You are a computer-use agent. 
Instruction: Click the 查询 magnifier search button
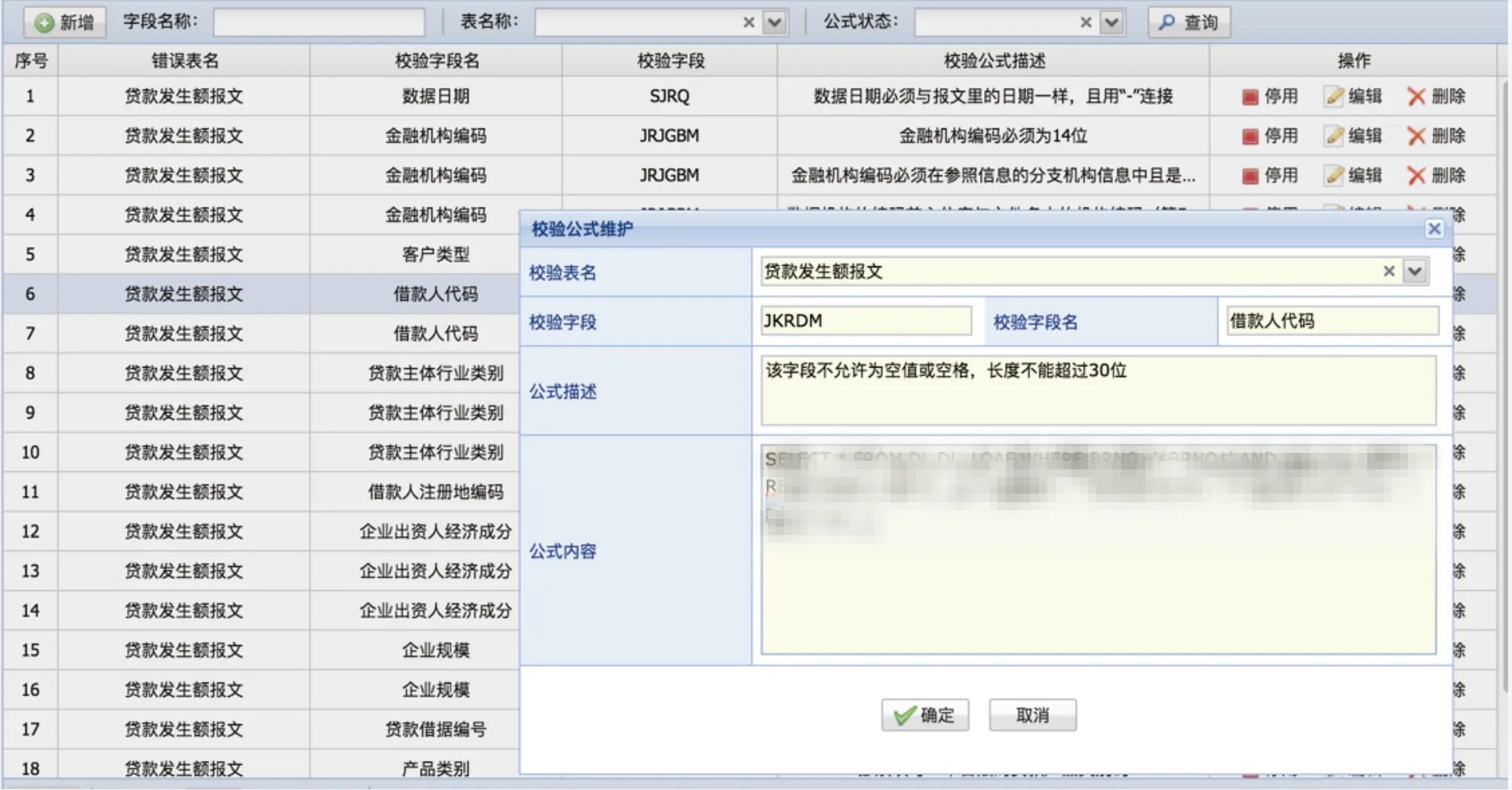[1188, 22]
